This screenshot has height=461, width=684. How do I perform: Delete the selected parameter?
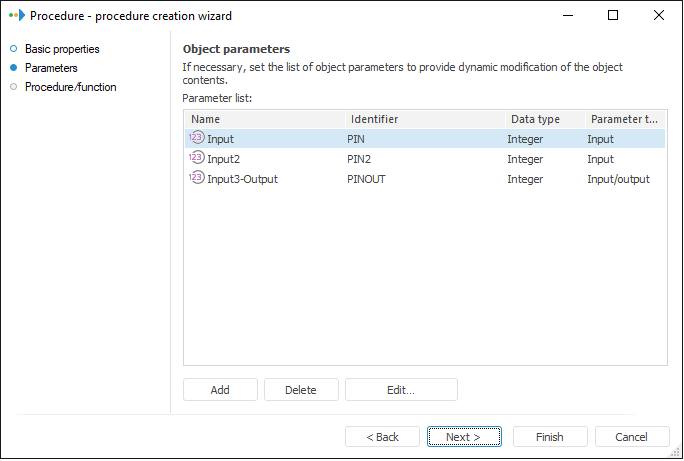[301, 390]
